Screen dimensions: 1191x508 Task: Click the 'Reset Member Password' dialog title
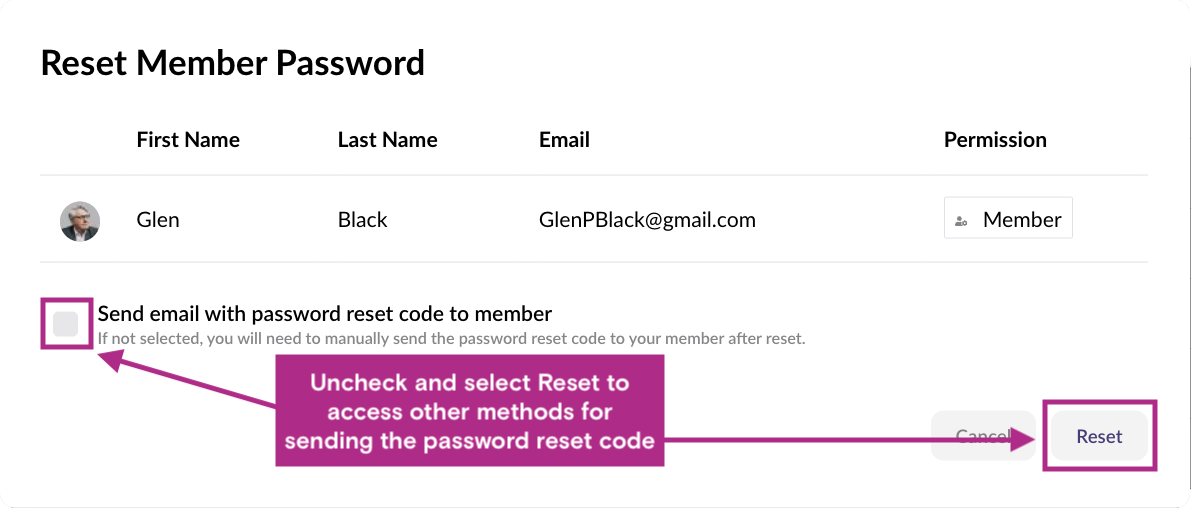pos(232,63)
